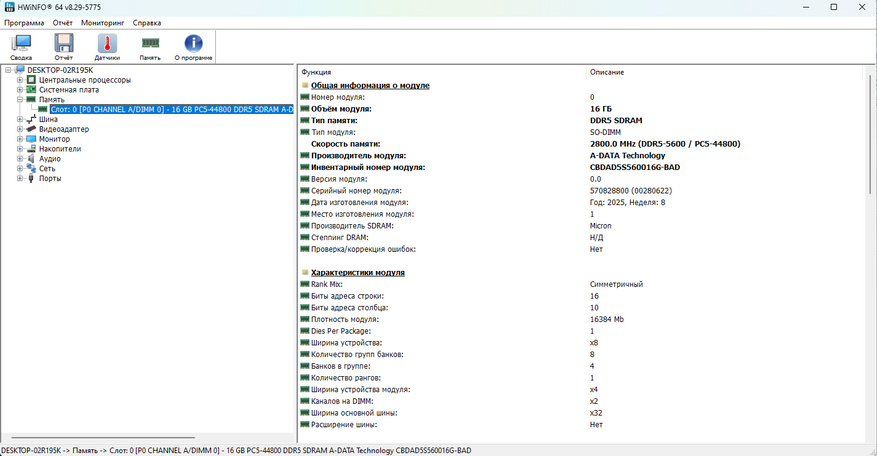Image resolution: width=877 pixels, height=456 pixels.
Task: Click the memory icon beside Rank Mix
Action: coord(305,284)
